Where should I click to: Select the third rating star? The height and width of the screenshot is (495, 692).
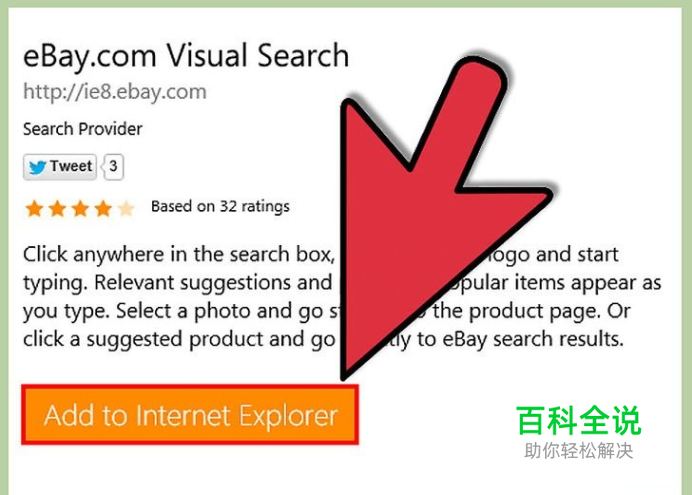coord(80,208)
